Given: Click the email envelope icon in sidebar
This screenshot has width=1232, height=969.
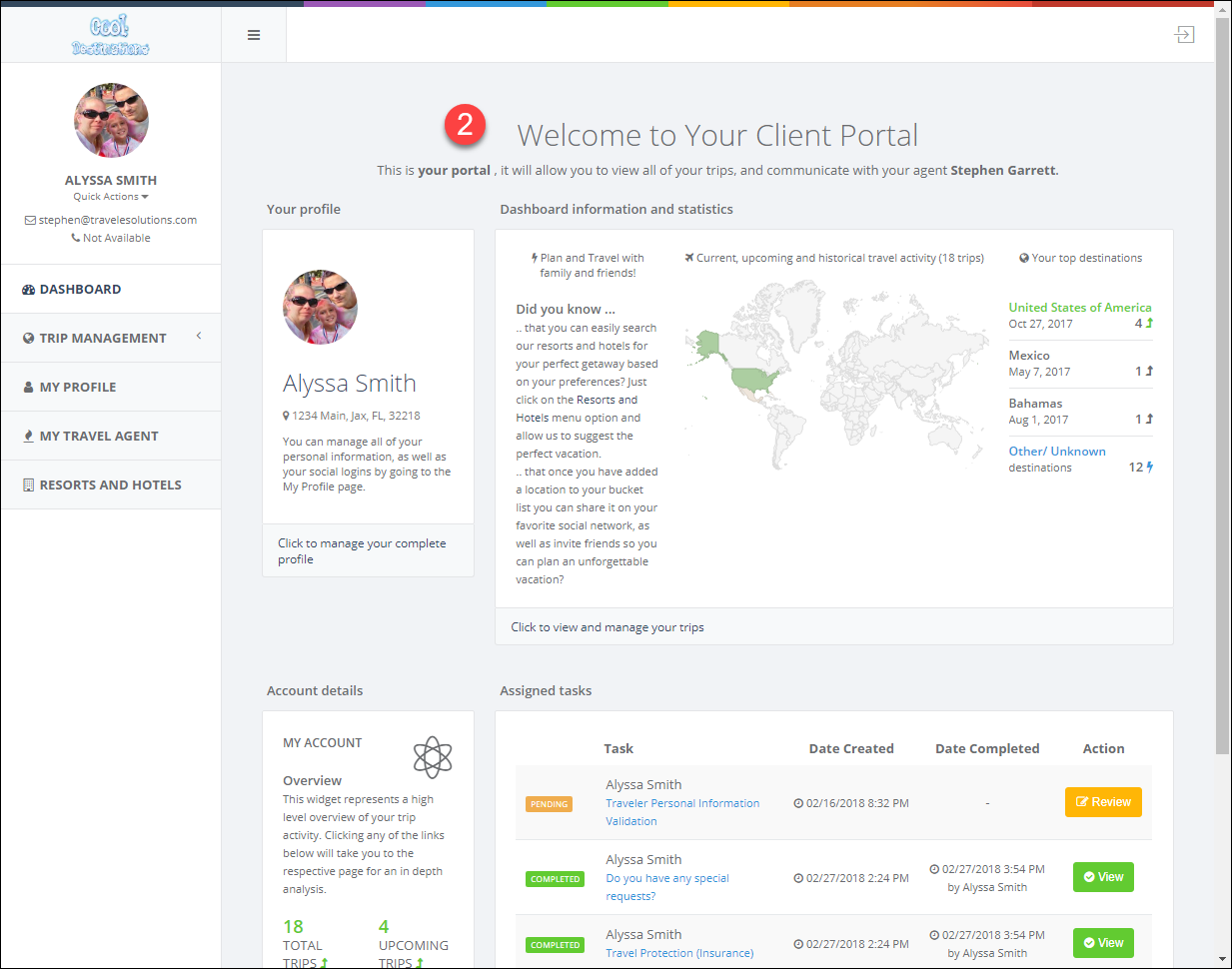Looking at the screenshot, I should click(30, 221).
